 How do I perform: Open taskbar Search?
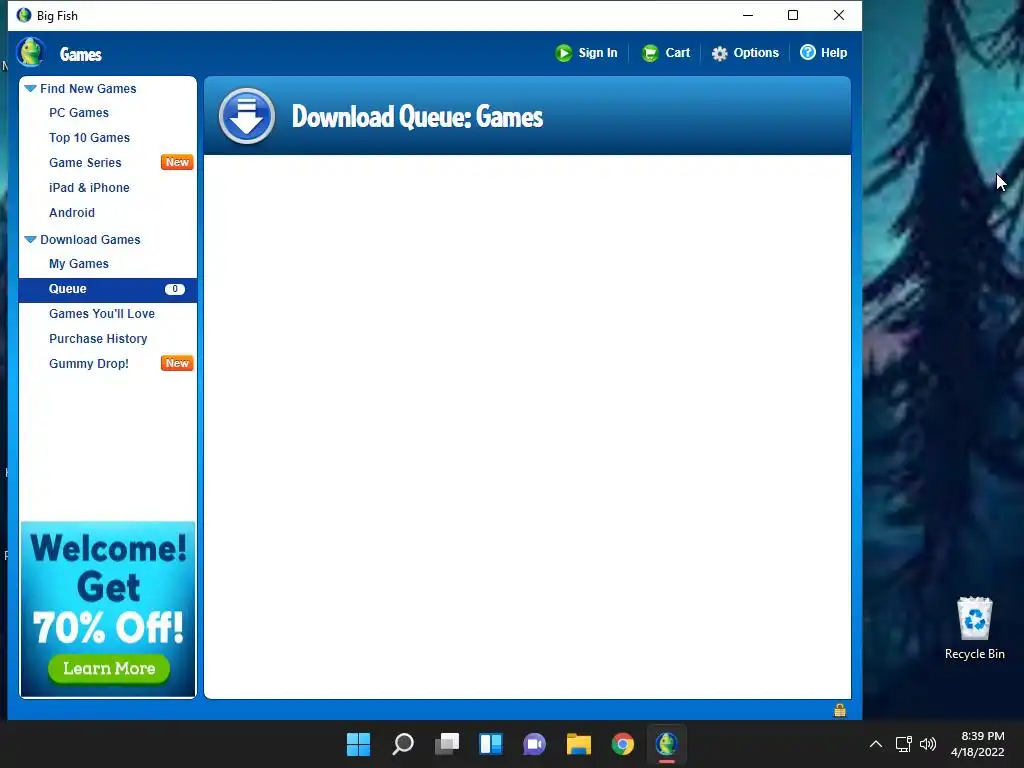[403, 744]
